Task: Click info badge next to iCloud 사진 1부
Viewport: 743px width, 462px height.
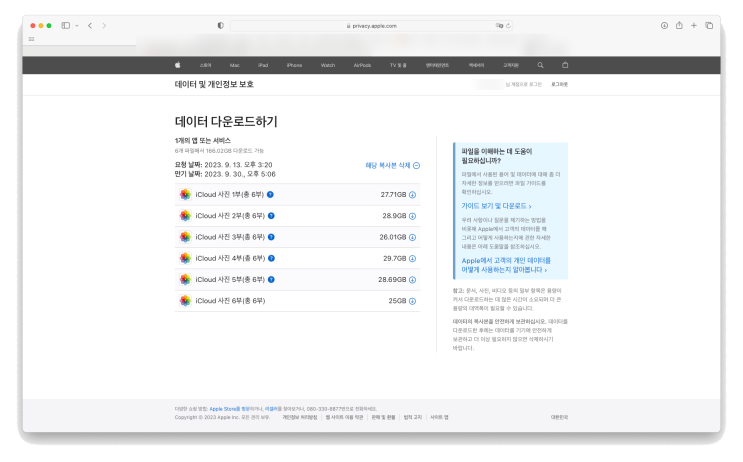Action: pyautogui.click(x=270, y=194)
